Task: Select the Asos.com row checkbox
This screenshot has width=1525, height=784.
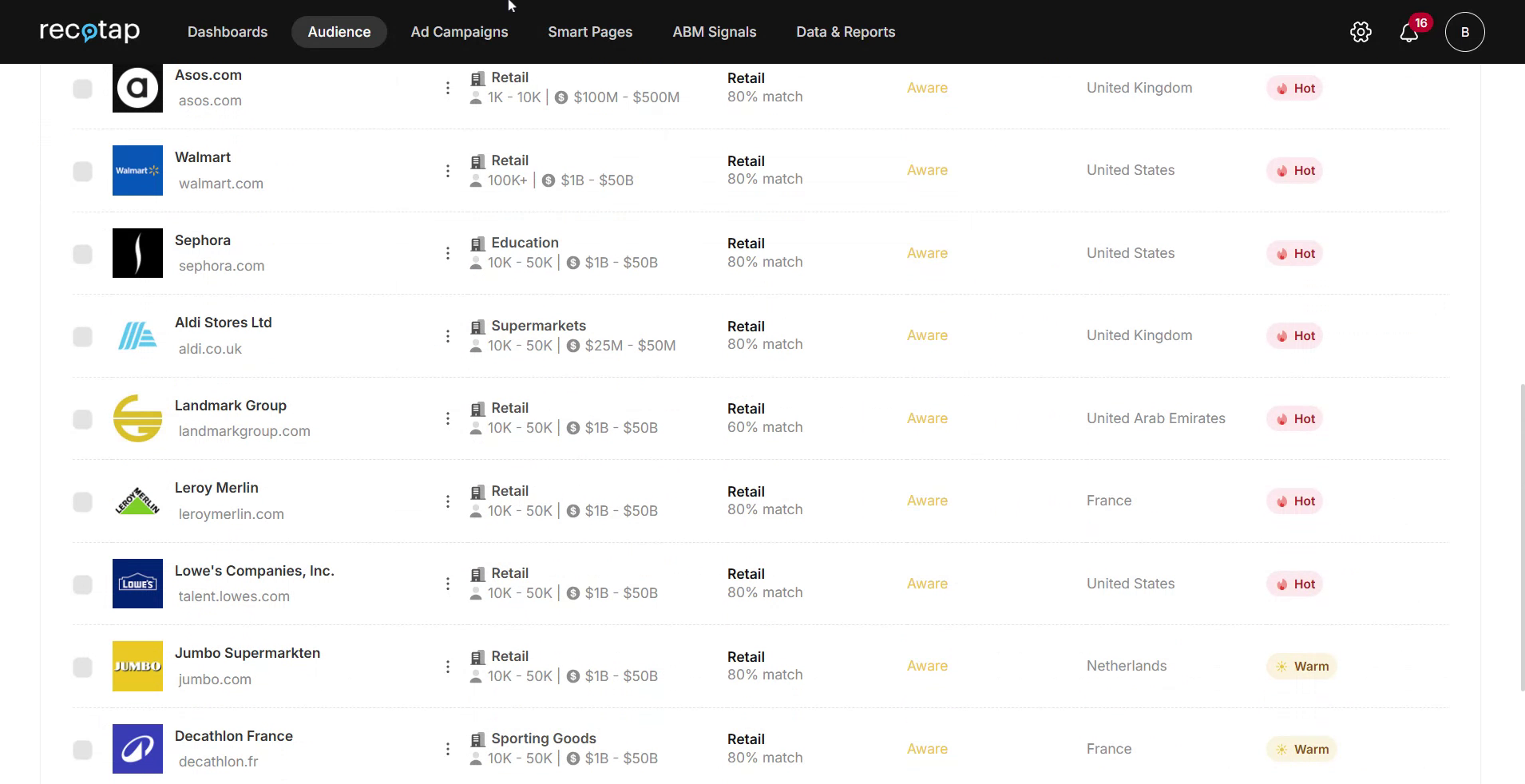Action: point(82,89)
